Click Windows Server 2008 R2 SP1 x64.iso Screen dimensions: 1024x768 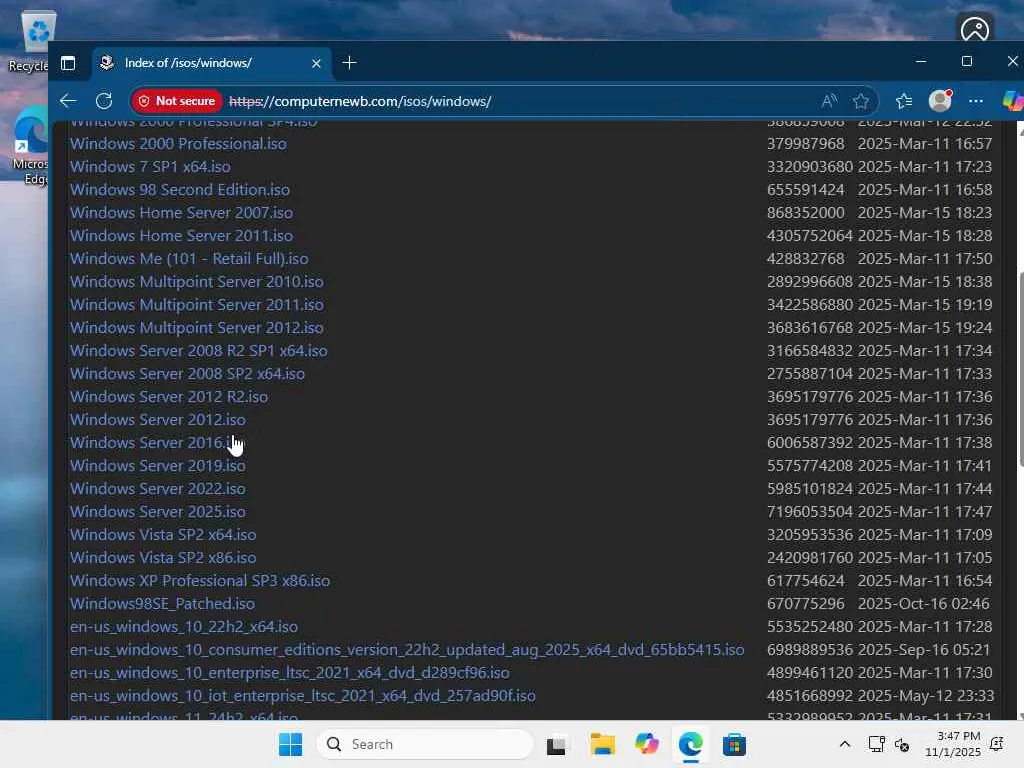(x=199, y=351)
